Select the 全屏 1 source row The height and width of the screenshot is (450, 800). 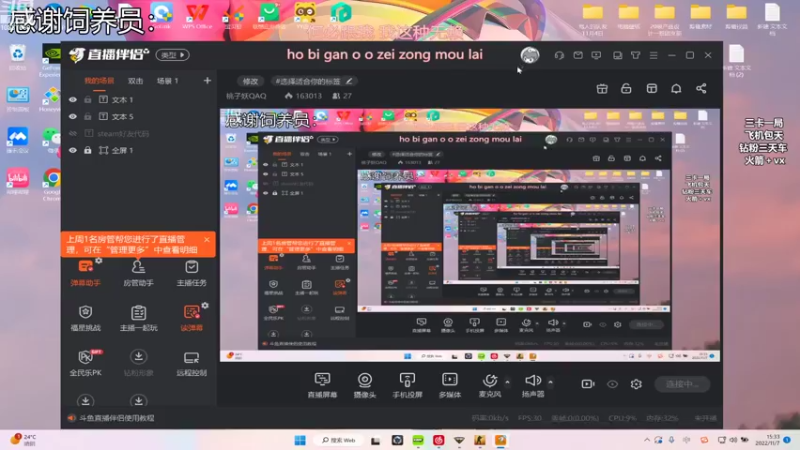138,150
